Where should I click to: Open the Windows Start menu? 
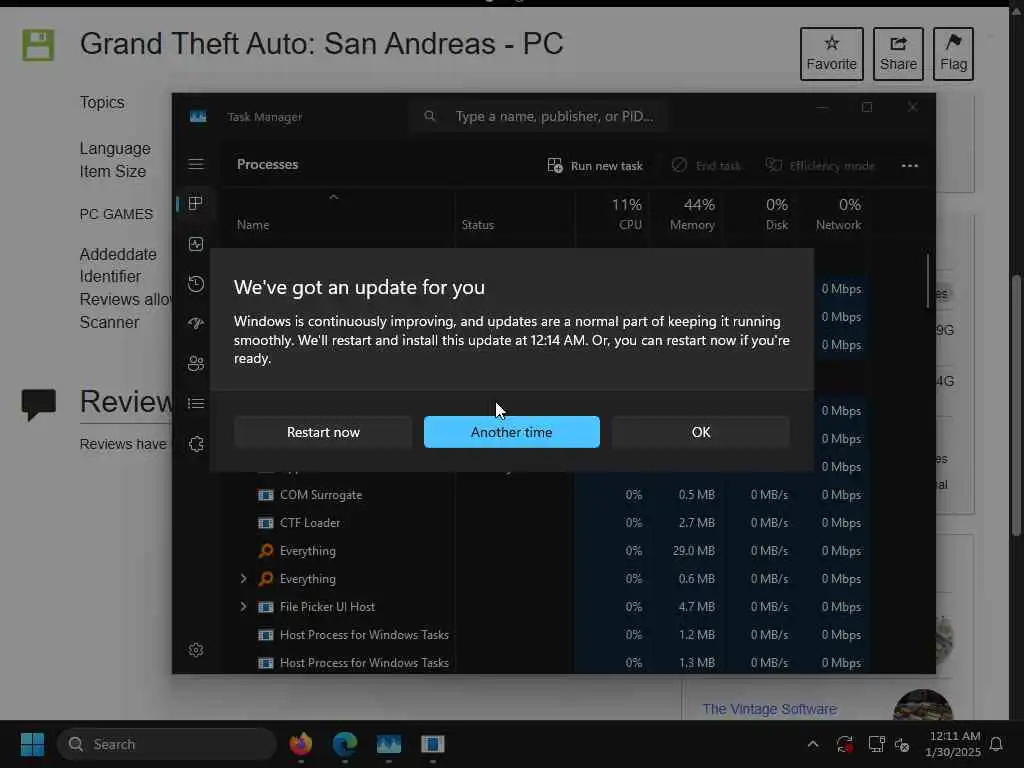(x=32, y=744)
